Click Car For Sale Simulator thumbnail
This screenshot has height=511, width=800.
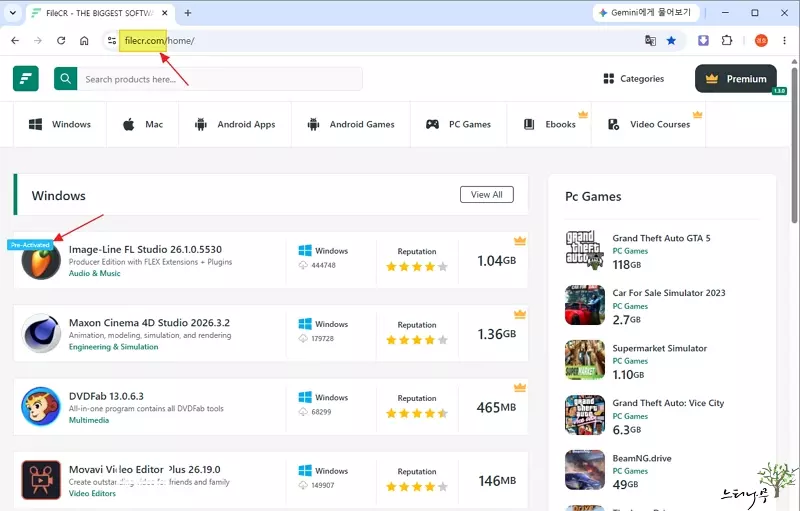[585, 305]
